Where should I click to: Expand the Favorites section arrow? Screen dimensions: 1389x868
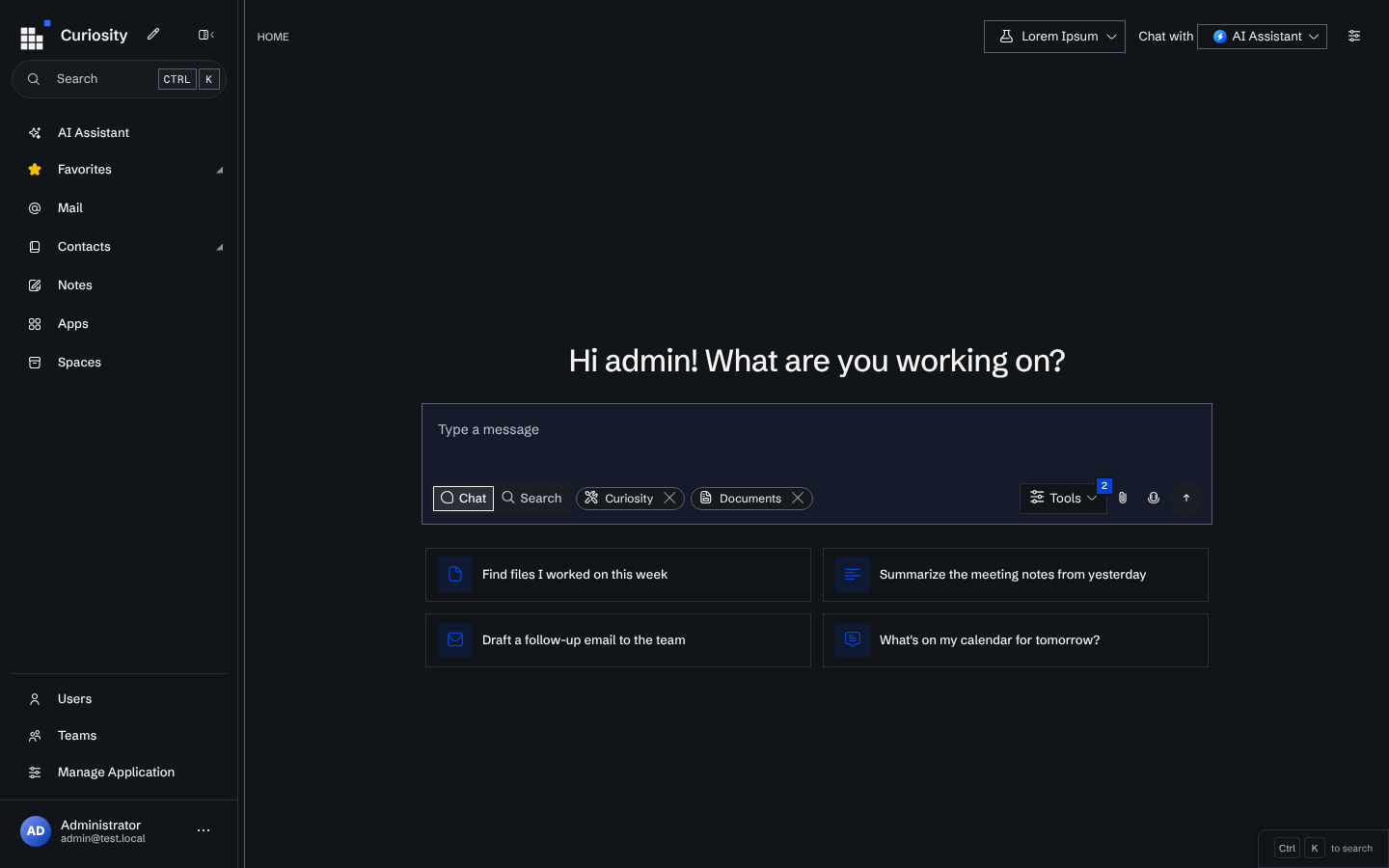pos(220,170)
